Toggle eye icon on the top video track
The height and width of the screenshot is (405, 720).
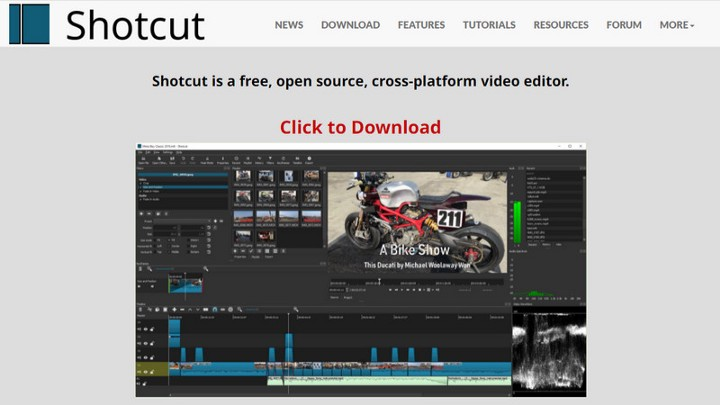[146, 329]
